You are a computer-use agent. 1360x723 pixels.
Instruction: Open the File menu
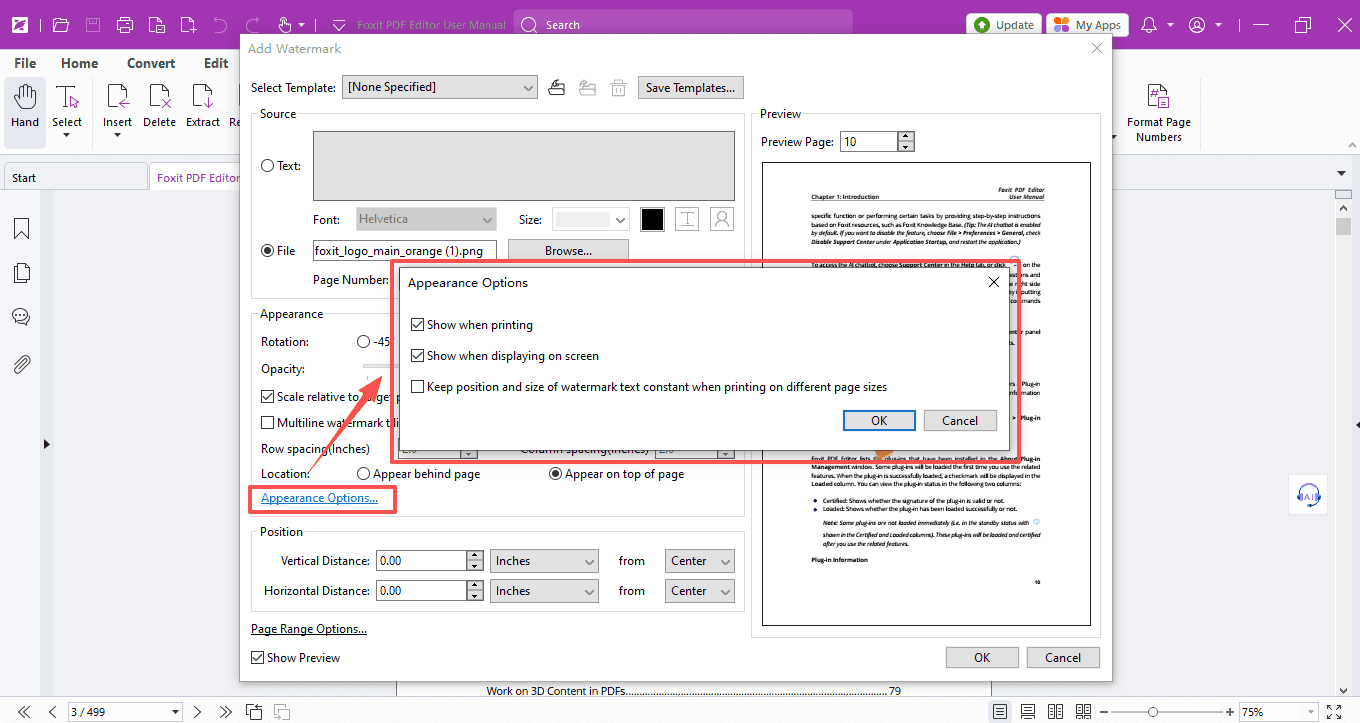(25, 63)
